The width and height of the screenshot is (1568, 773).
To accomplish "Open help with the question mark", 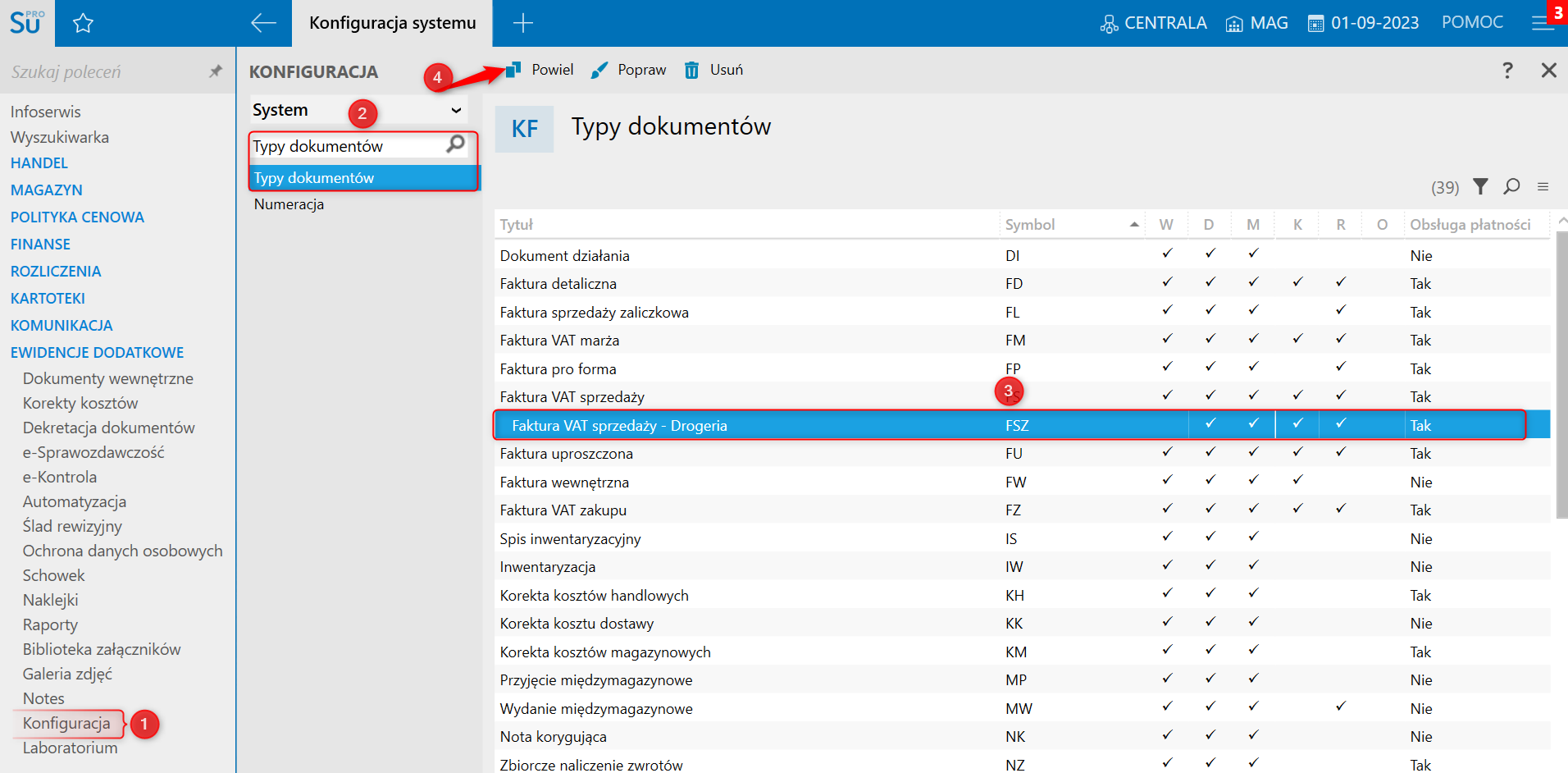I will click(1507, 70).
